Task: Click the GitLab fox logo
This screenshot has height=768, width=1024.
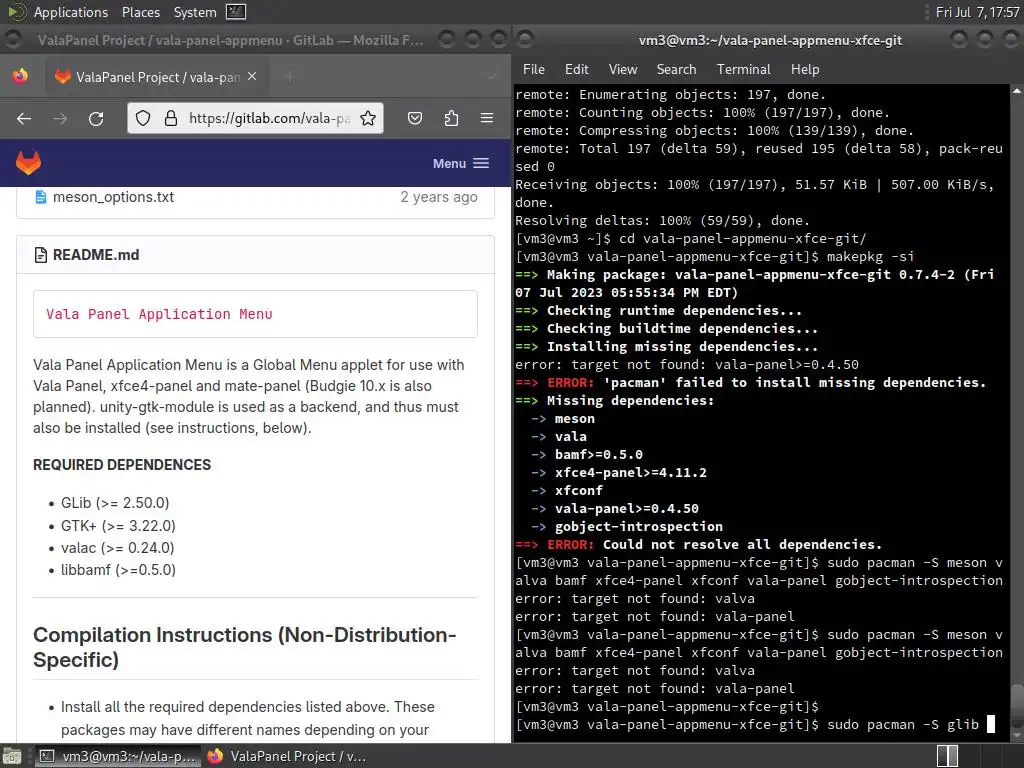Action: pos(28,163)
